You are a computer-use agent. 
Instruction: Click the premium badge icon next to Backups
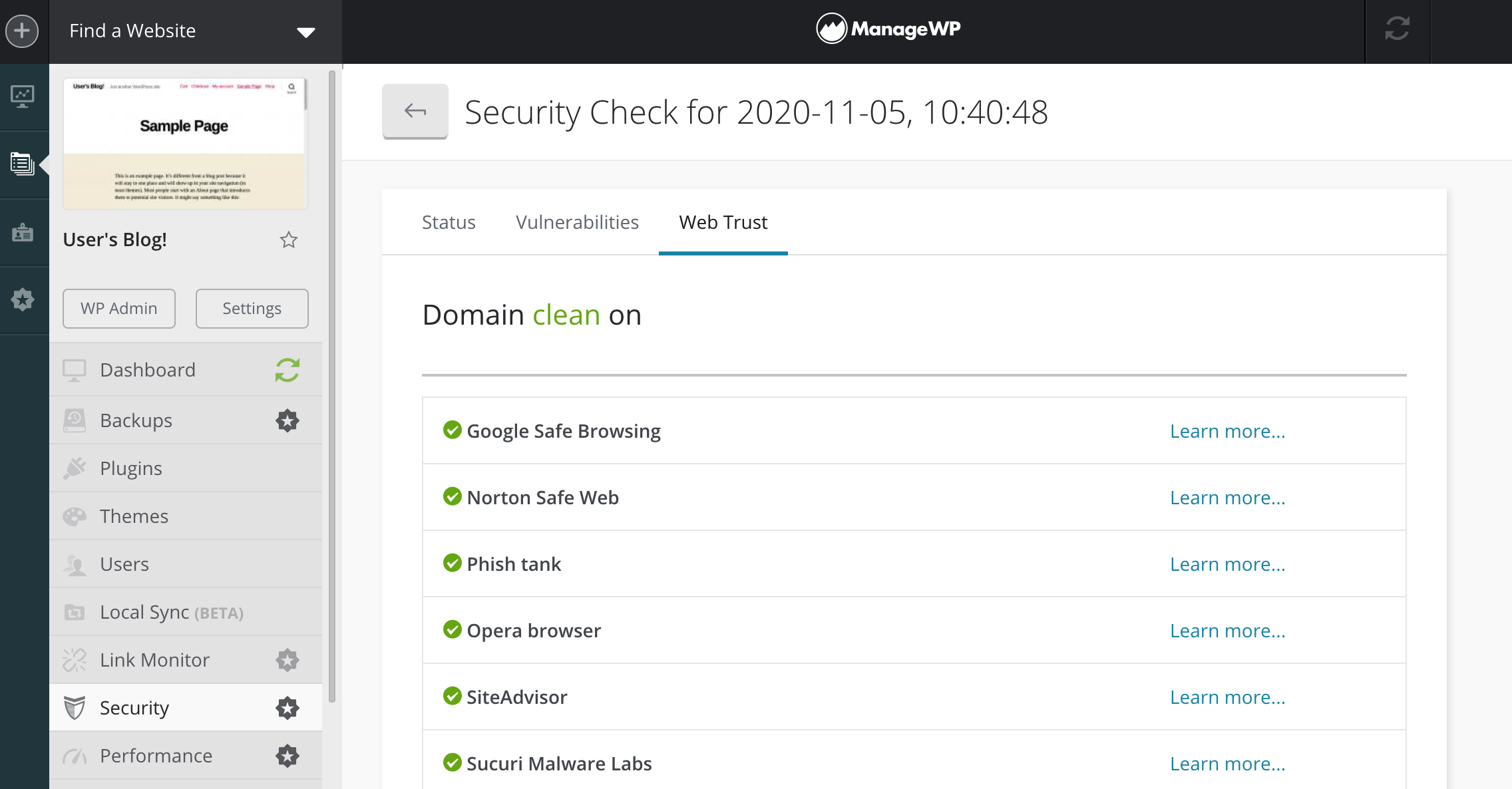[x=287, y=420]
